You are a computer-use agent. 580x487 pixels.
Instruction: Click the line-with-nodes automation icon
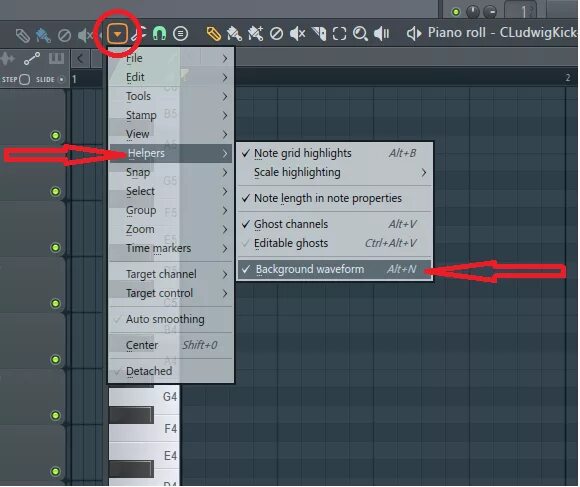[x=32, y=58]
